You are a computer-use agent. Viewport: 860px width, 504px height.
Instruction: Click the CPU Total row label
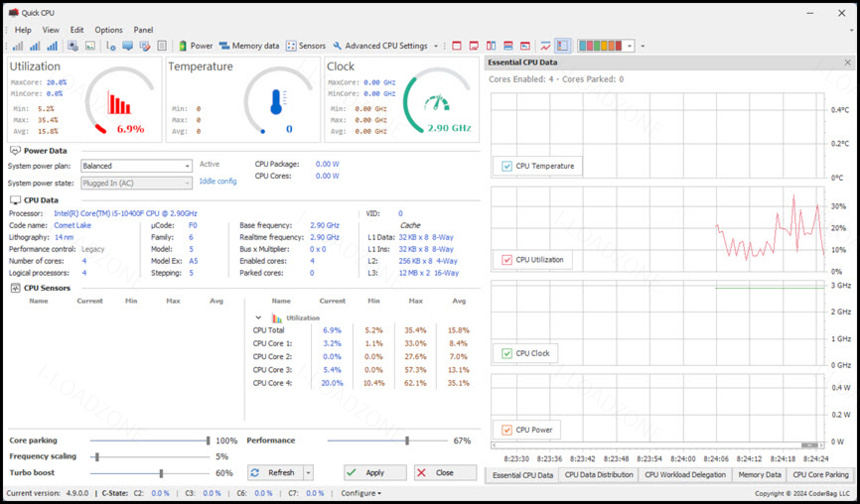tap(269, 331)
